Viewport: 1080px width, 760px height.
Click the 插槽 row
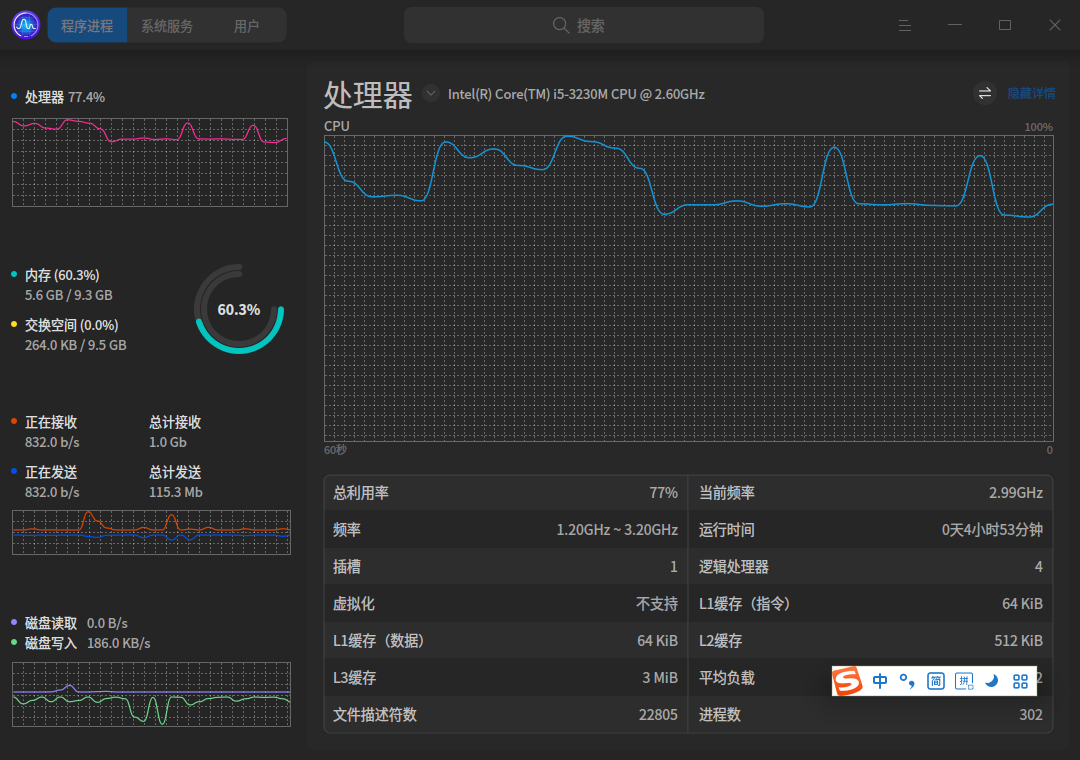point(506,567)
